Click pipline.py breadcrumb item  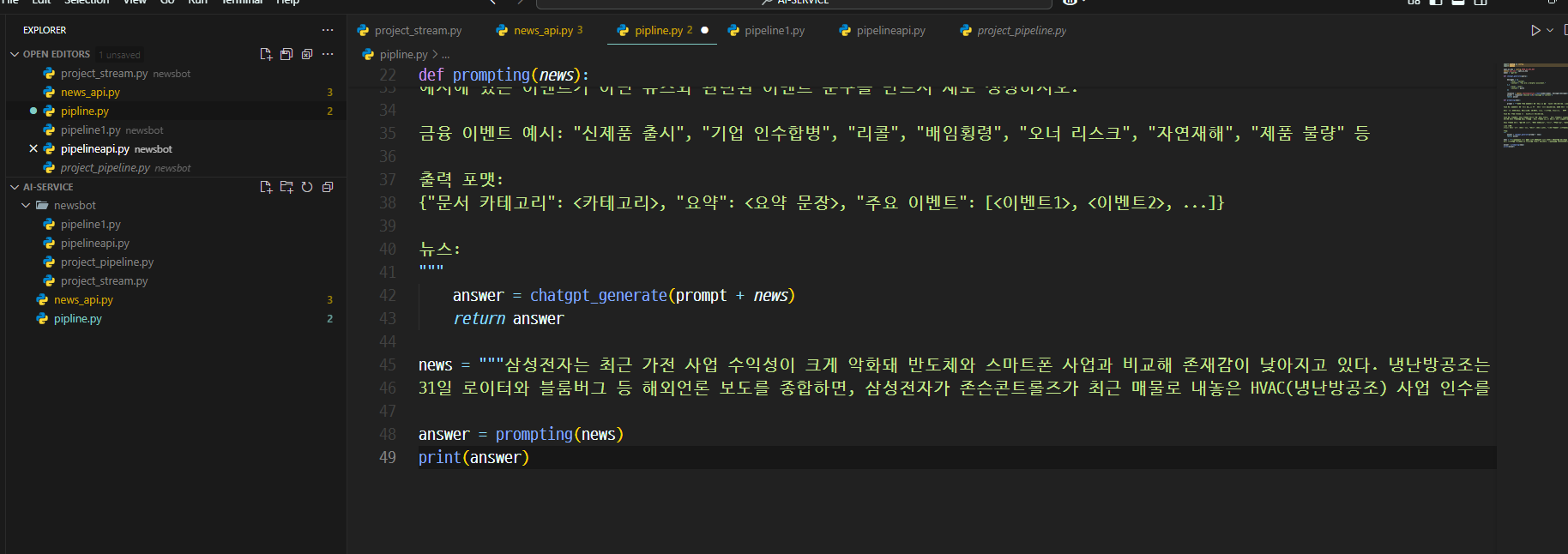[x=403, y=54]
